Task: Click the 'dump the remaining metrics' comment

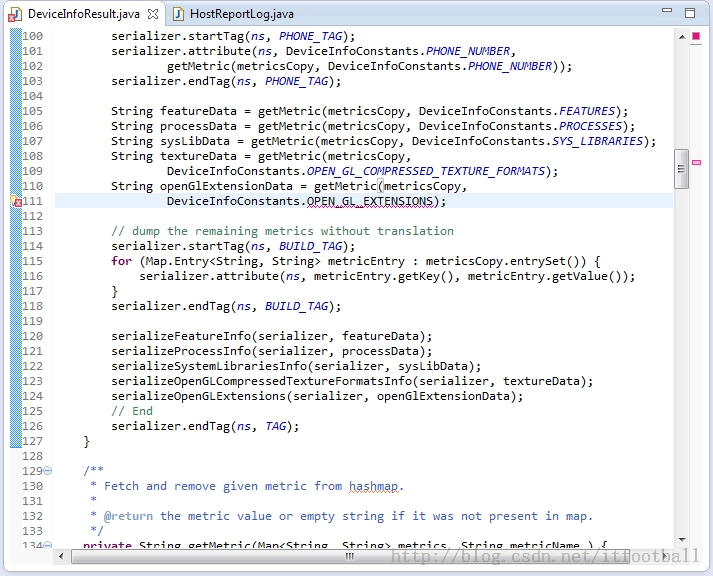Action: (282, 231)
